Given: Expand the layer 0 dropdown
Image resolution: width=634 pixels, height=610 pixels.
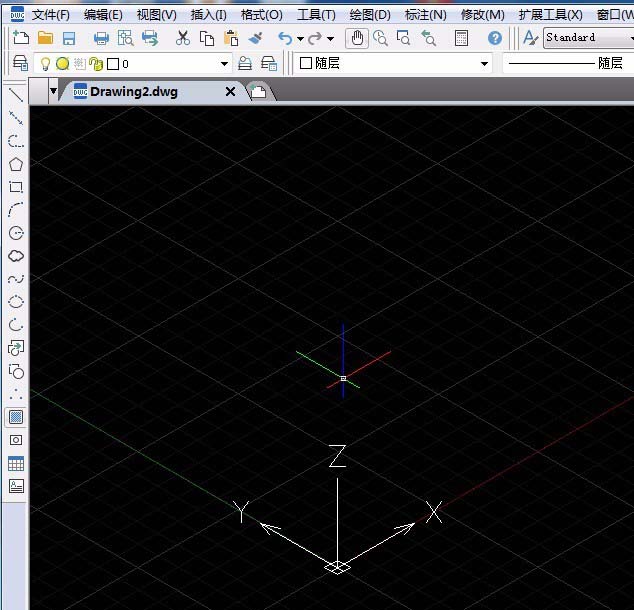Looking at the screenshot, I should point(224,63).
